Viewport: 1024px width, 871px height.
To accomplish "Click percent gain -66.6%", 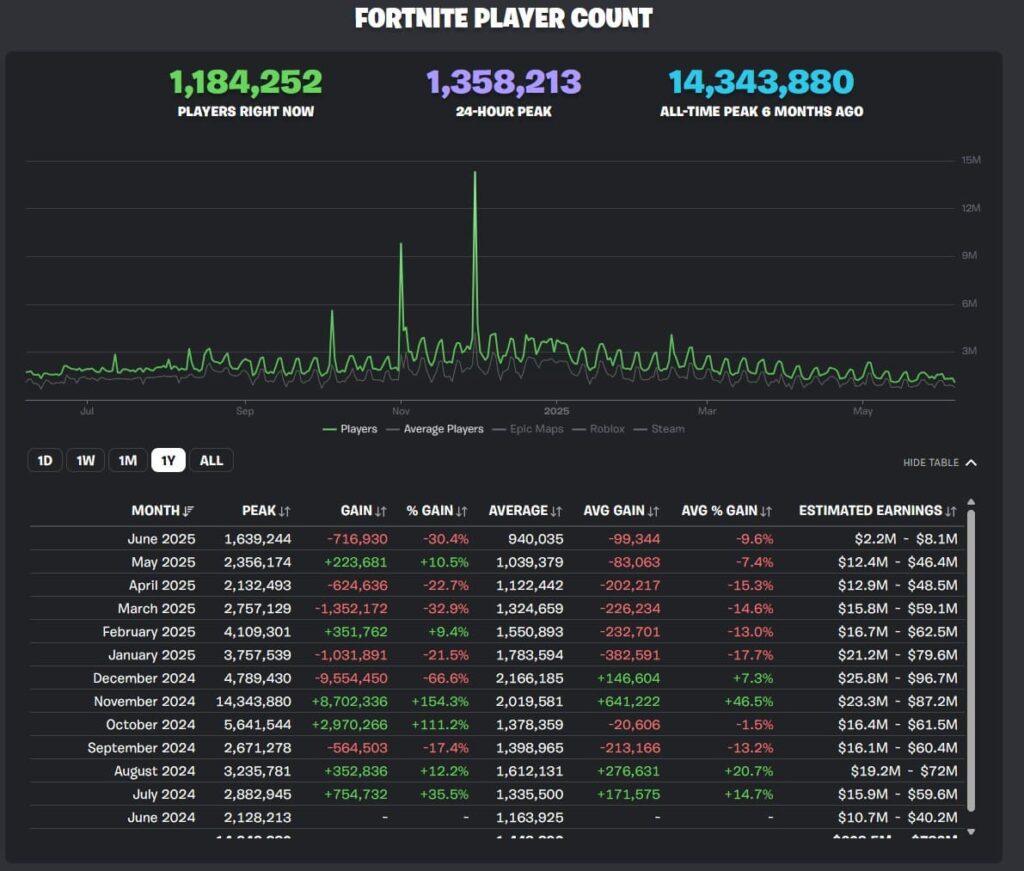I will click(446, 678).
